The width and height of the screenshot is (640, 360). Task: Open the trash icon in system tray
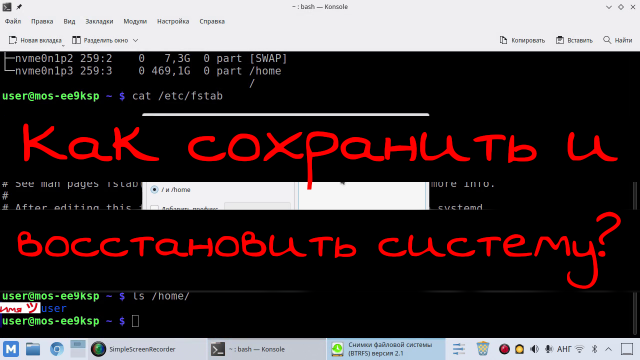point(483,349)
